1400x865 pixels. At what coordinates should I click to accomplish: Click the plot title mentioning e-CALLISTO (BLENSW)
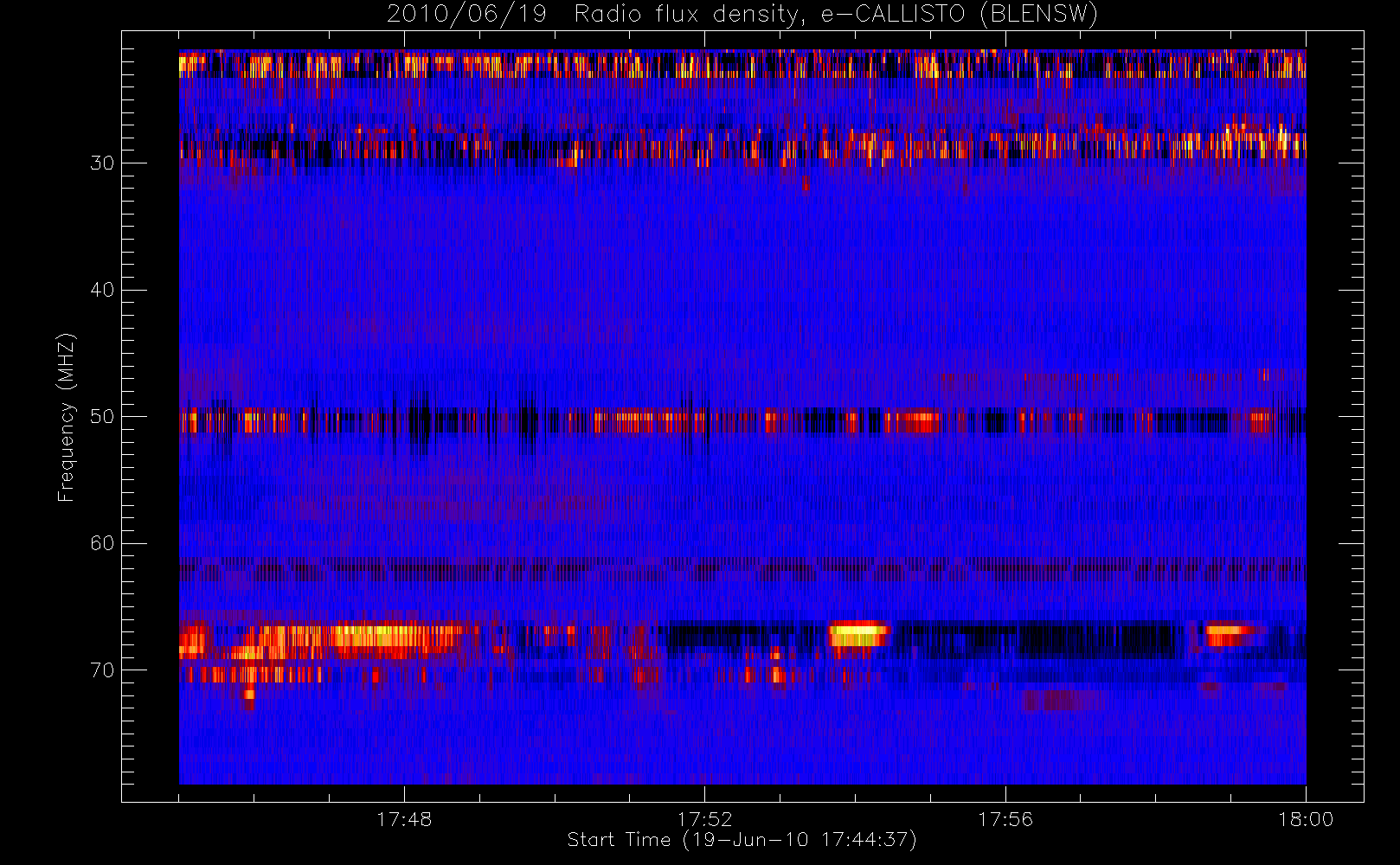pos(742,15)
